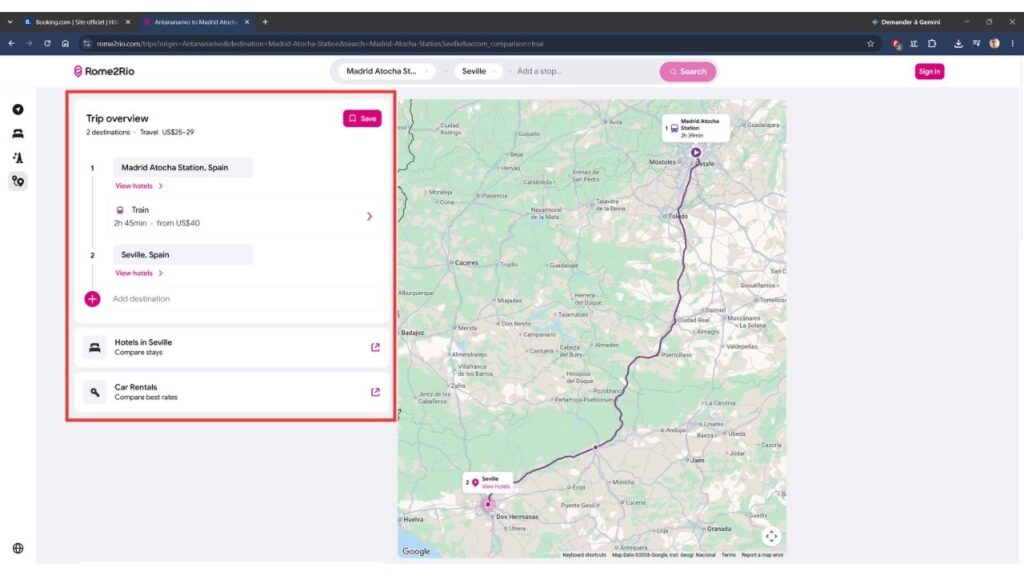
Task: Edit the Madrid Atocha St... origin field
Action: point(386,71)
